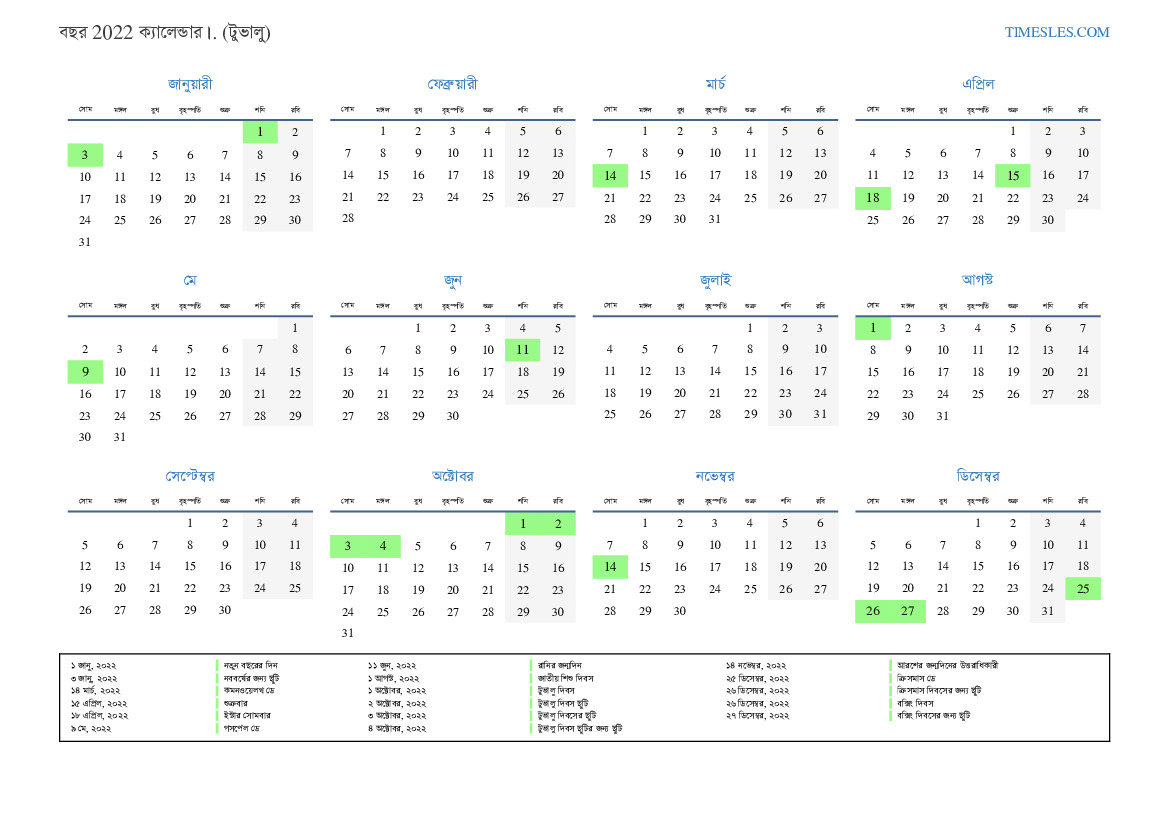This screenshot has height=827, width=1169.
Task: Select highlighted June 11 date
Action: pyautogui.click(x=522, y=349)
